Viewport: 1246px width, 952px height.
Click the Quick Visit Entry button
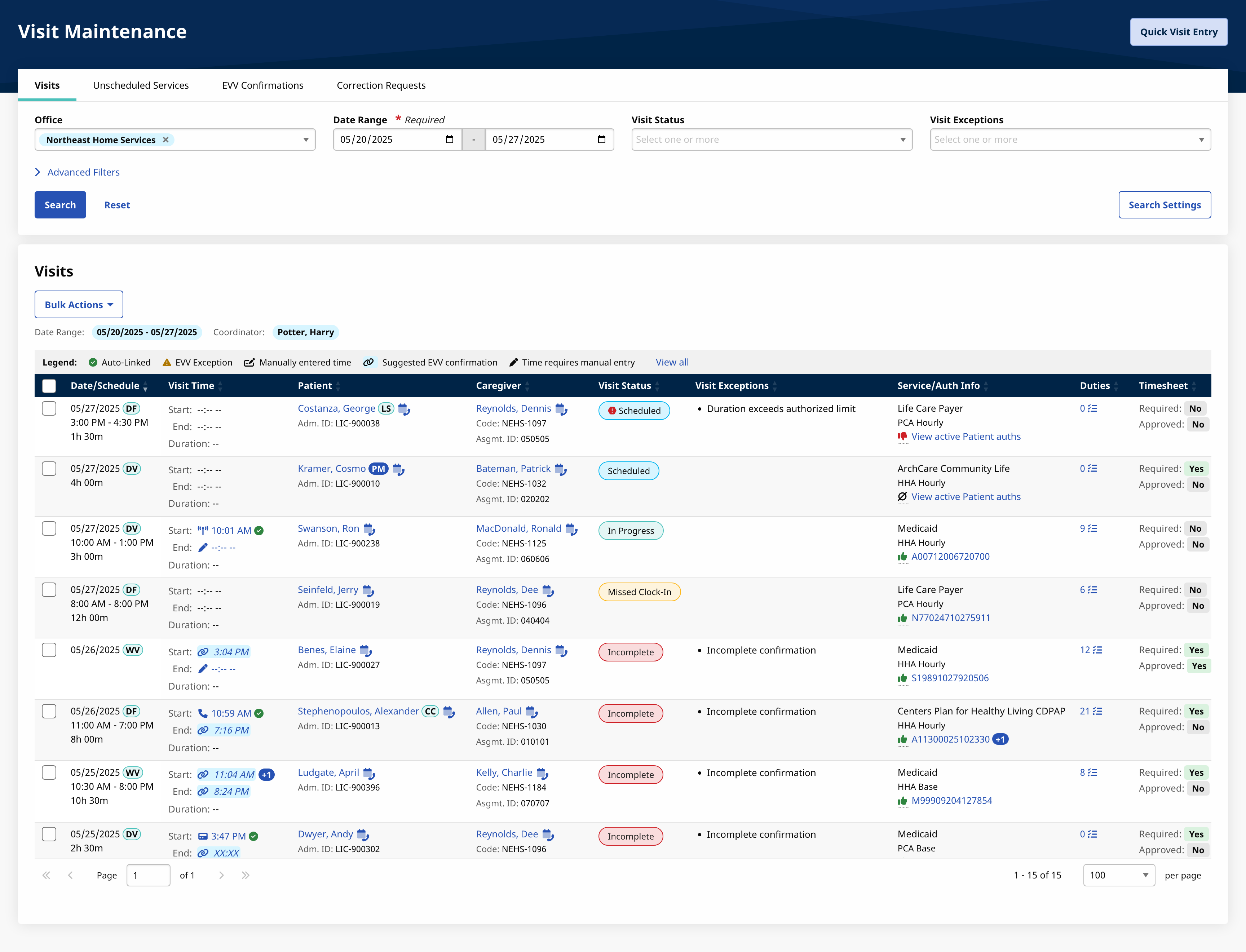click(1178, 32)
